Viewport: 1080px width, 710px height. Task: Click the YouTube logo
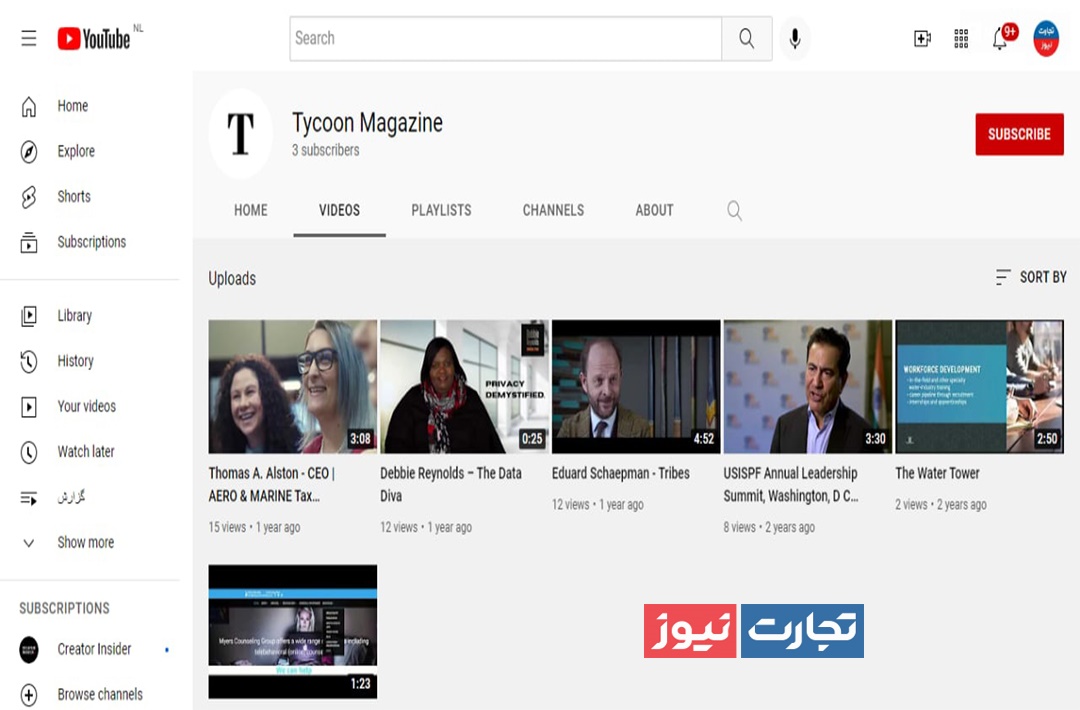[x=94, y=39]
